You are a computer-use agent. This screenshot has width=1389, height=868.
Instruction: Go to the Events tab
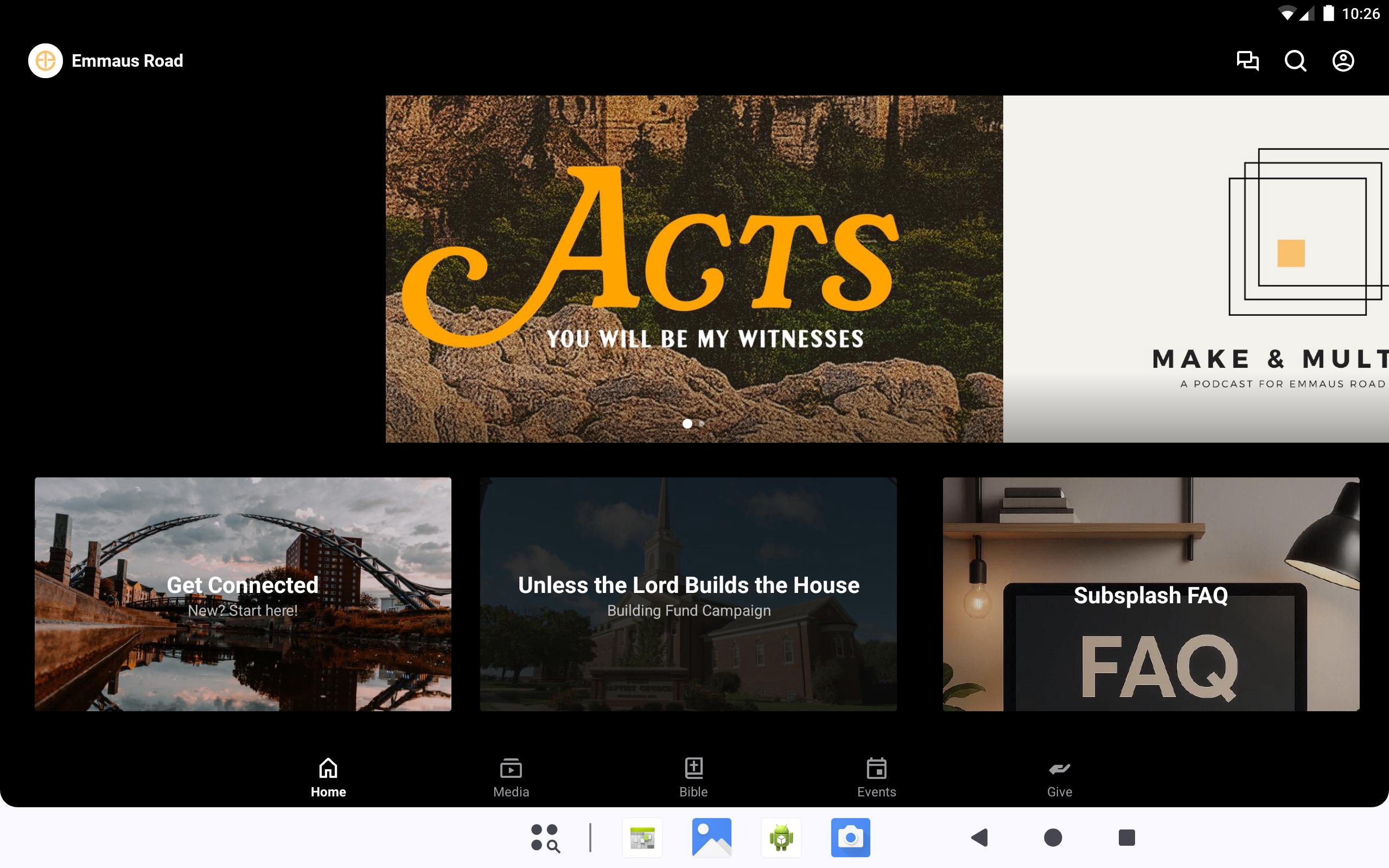click(x=876, y=777)
